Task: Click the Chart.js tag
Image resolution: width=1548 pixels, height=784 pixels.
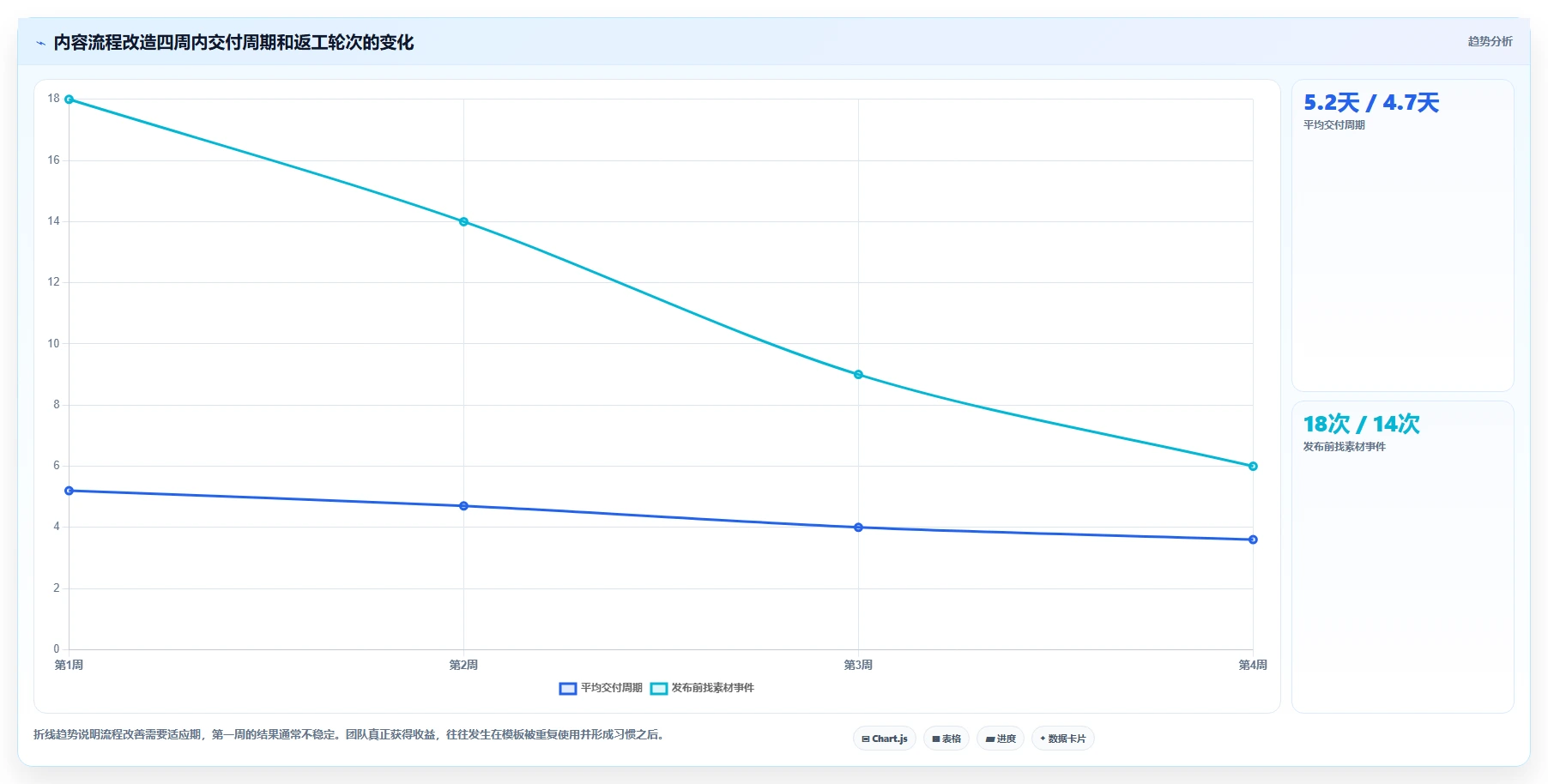Action: [885, 739]
